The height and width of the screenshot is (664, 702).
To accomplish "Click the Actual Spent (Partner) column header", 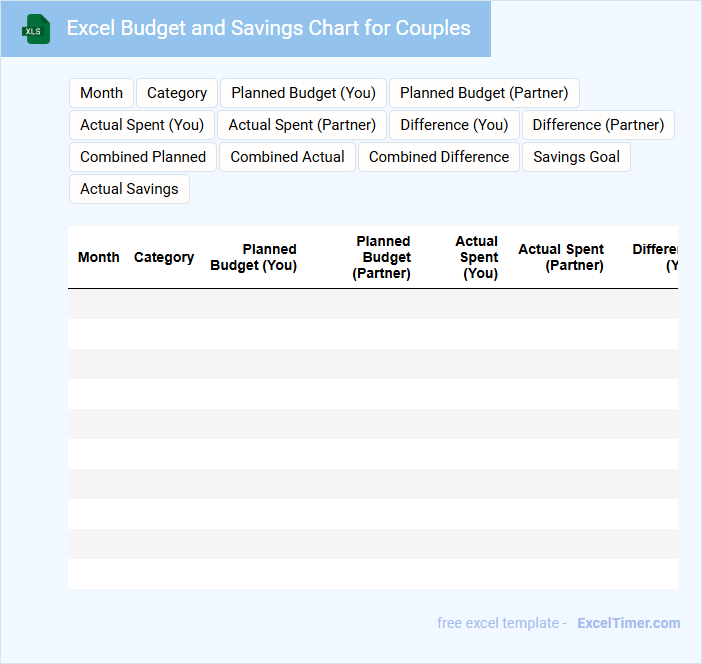I will click(561, 257).
